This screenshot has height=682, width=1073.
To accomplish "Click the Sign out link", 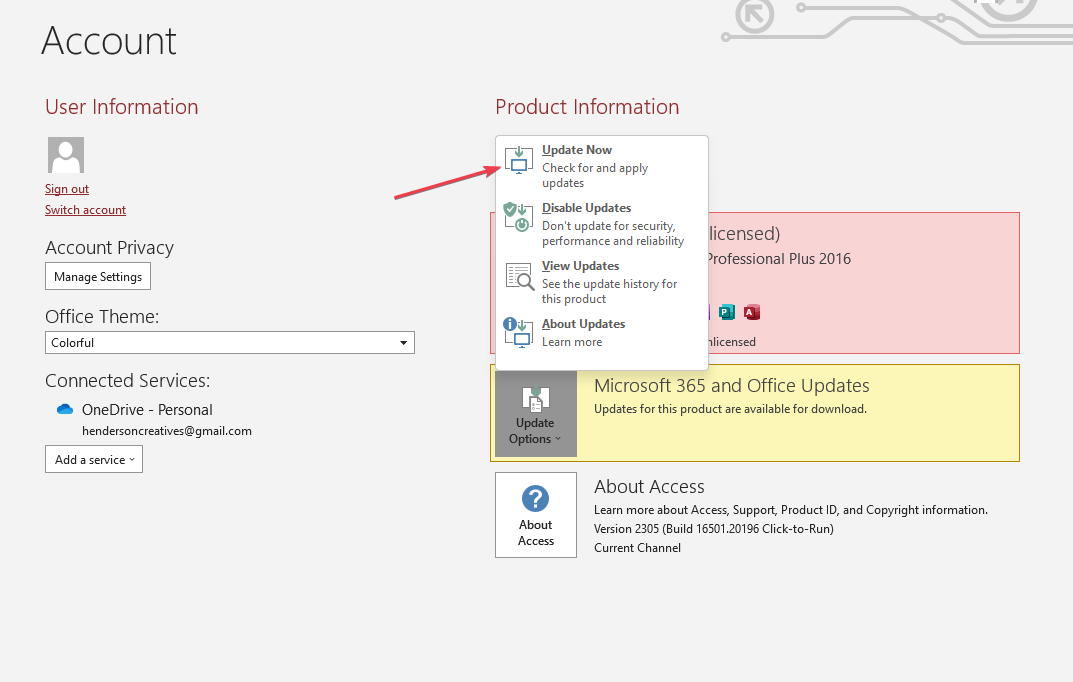I will coord(67,189).
